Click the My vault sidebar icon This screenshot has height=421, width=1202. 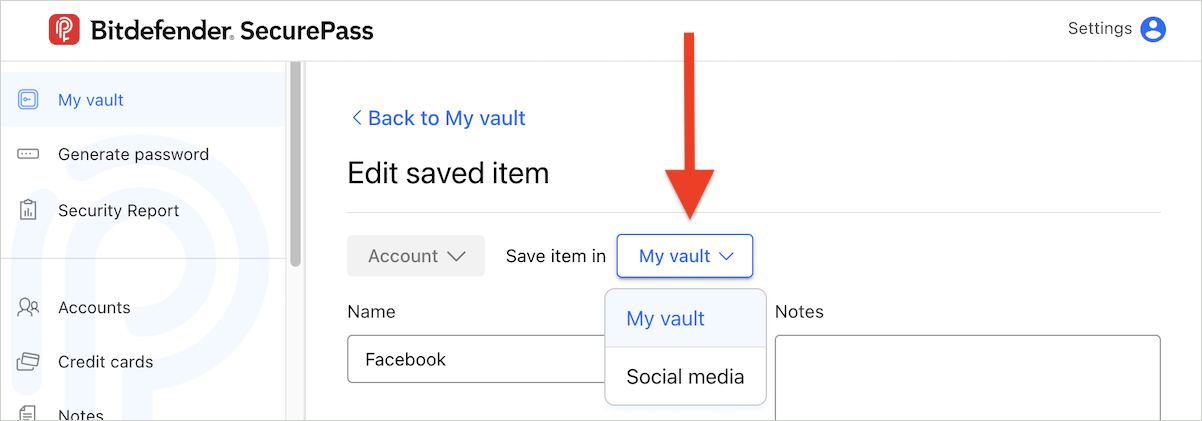click(x=28, y=100)
